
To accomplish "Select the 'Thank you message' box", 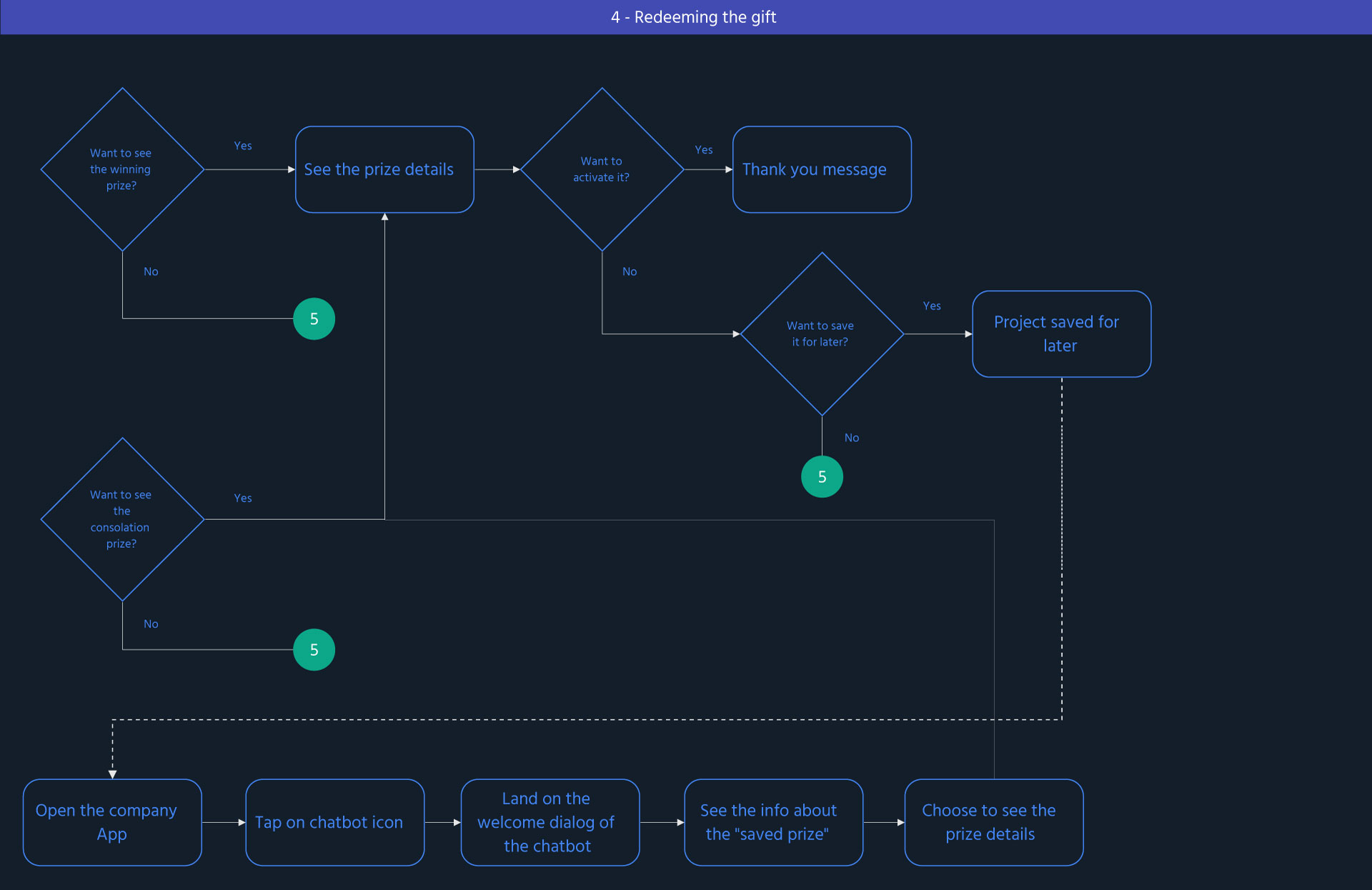I will [x=822, y=169].
